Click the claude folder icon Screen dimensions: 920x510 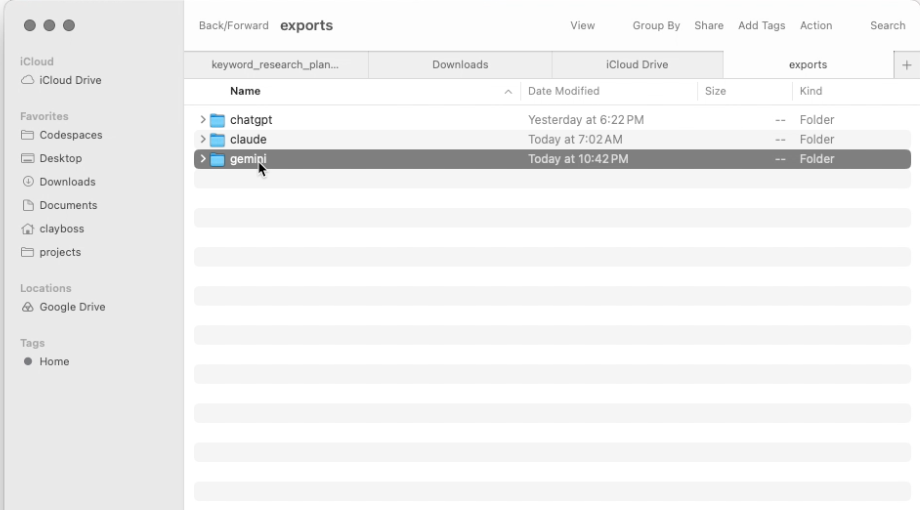218,140
